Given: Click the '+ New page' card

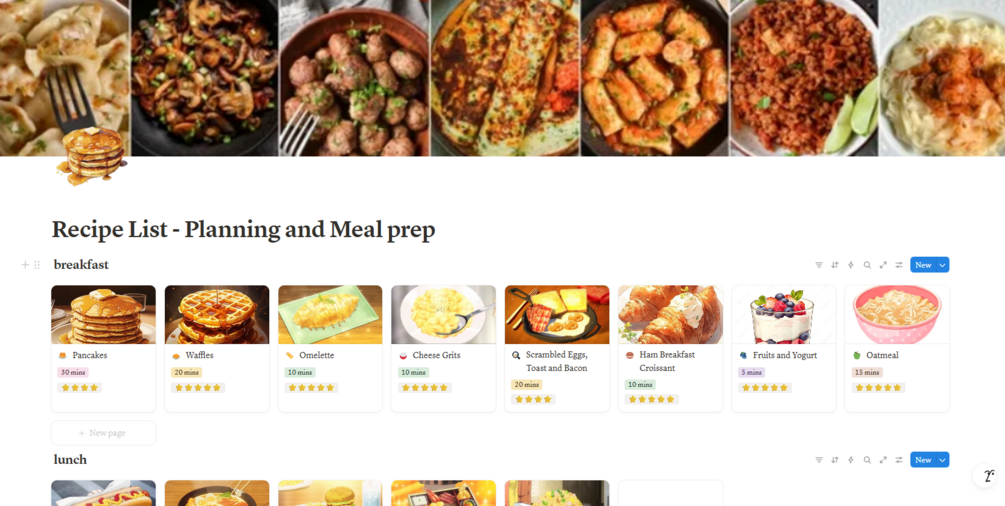Looking at the screenshot, I should (x=103, y=433).
